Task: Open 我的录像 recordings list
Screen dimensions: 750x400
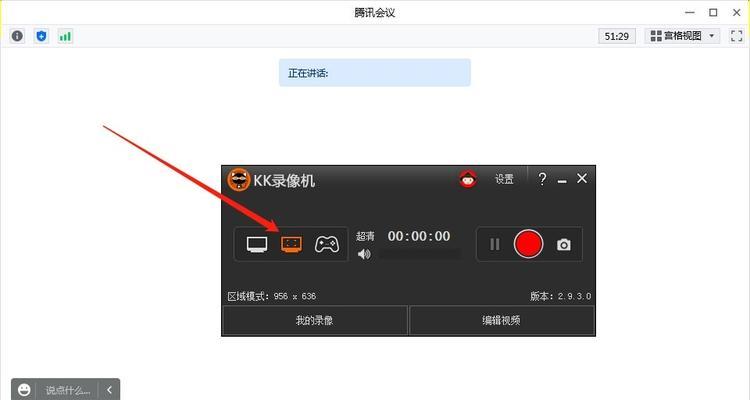Action: (x=315, y=320)
